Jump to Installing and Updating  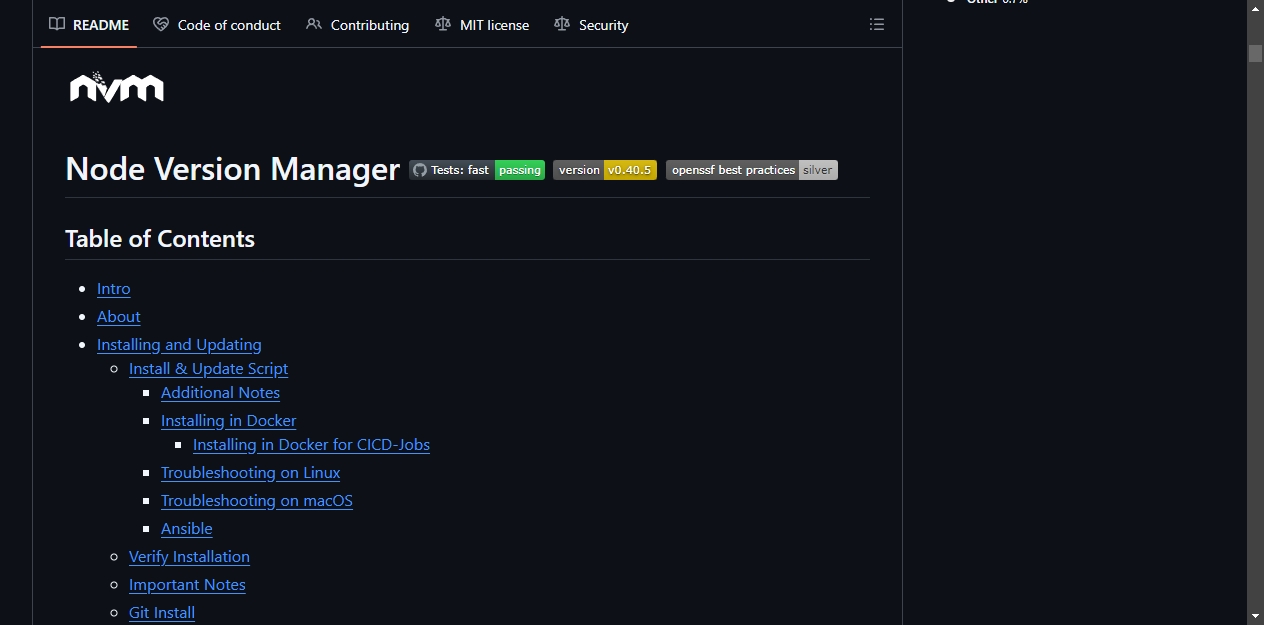(179, 345)
